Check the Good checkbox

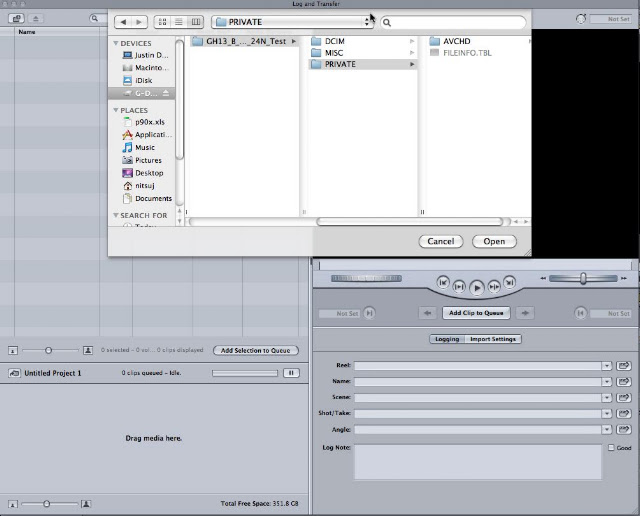coord(611,447)
